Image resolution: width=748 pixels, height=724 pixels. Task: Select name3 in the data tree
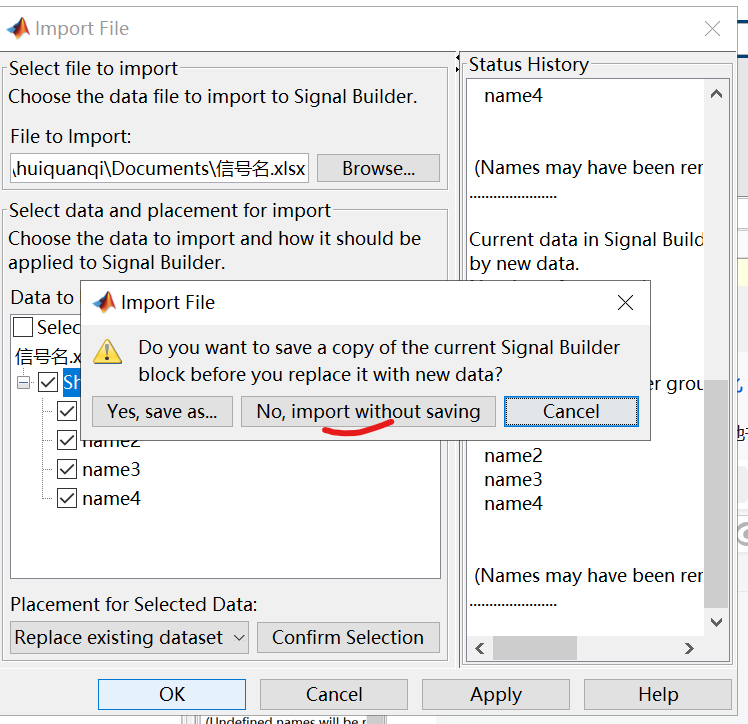[x=111, y=470]
